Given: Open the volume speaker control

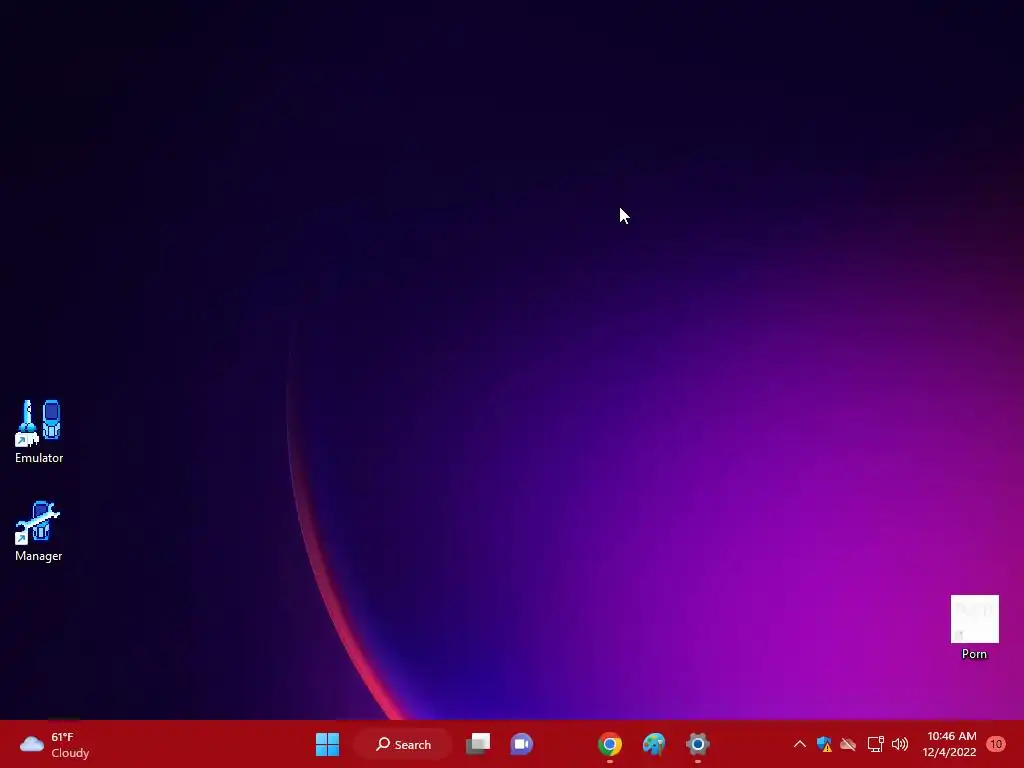Looking at the screenshot, I should pos(900,744).
